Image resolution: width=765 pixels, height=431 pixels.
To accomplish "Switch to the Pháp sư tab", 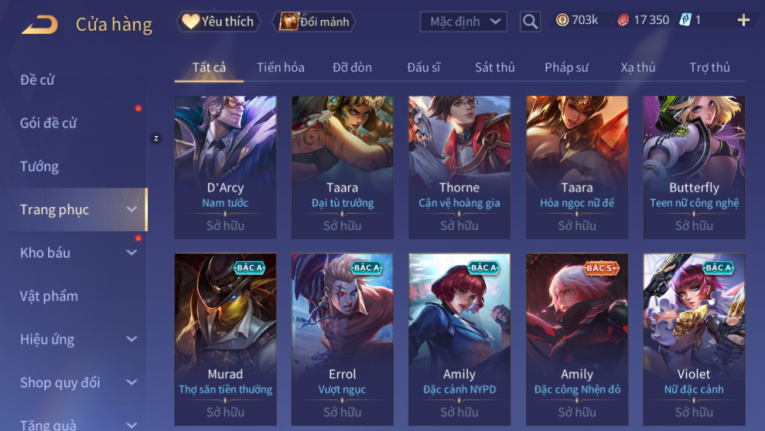I will click(x=566, y=67).
